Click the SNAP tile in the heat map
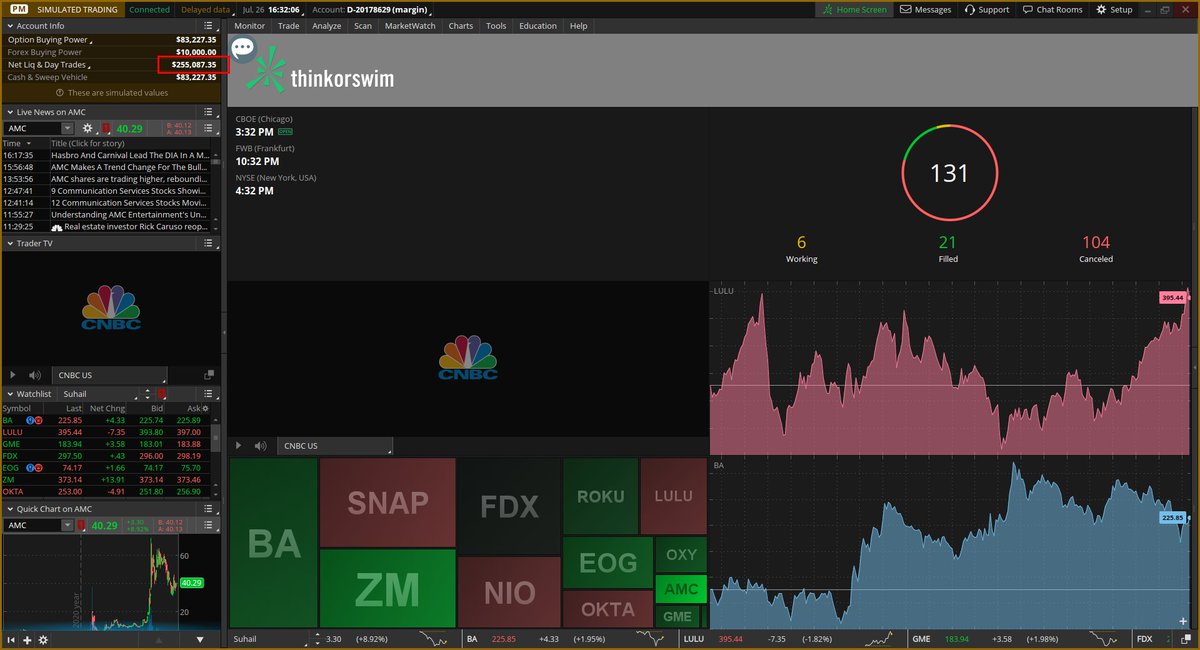The height and width of the screenshot is (650, 1200). coord(388,503)
